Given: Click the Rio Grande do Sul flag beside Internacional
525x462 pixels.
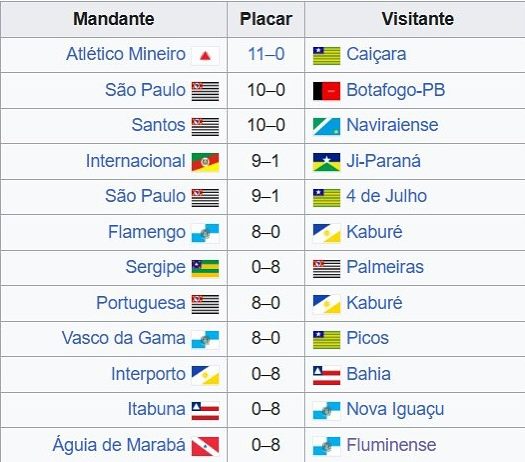Looking at the screenshot, I should coord(205,162).
